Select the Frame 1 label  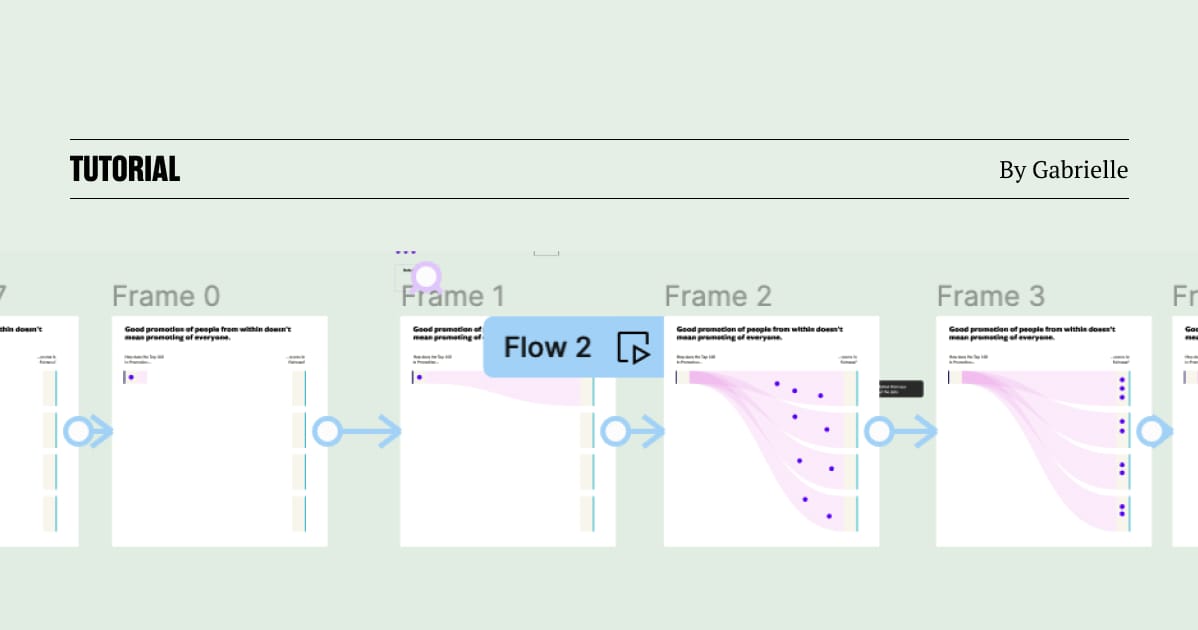[453, 296]
